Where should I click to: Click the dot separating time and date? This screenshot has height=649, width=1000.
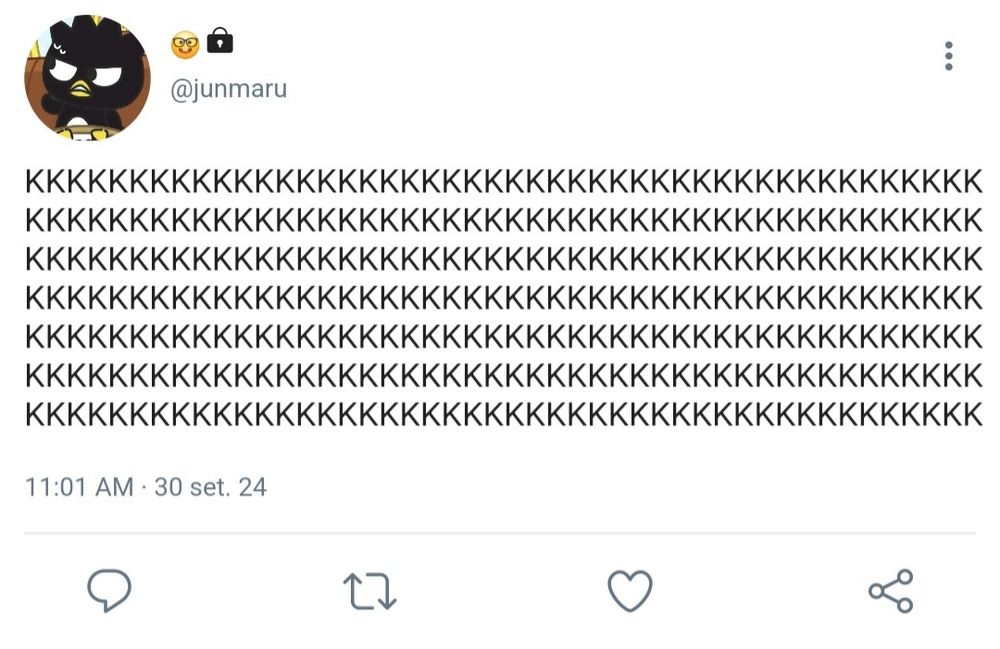point(143,488)
